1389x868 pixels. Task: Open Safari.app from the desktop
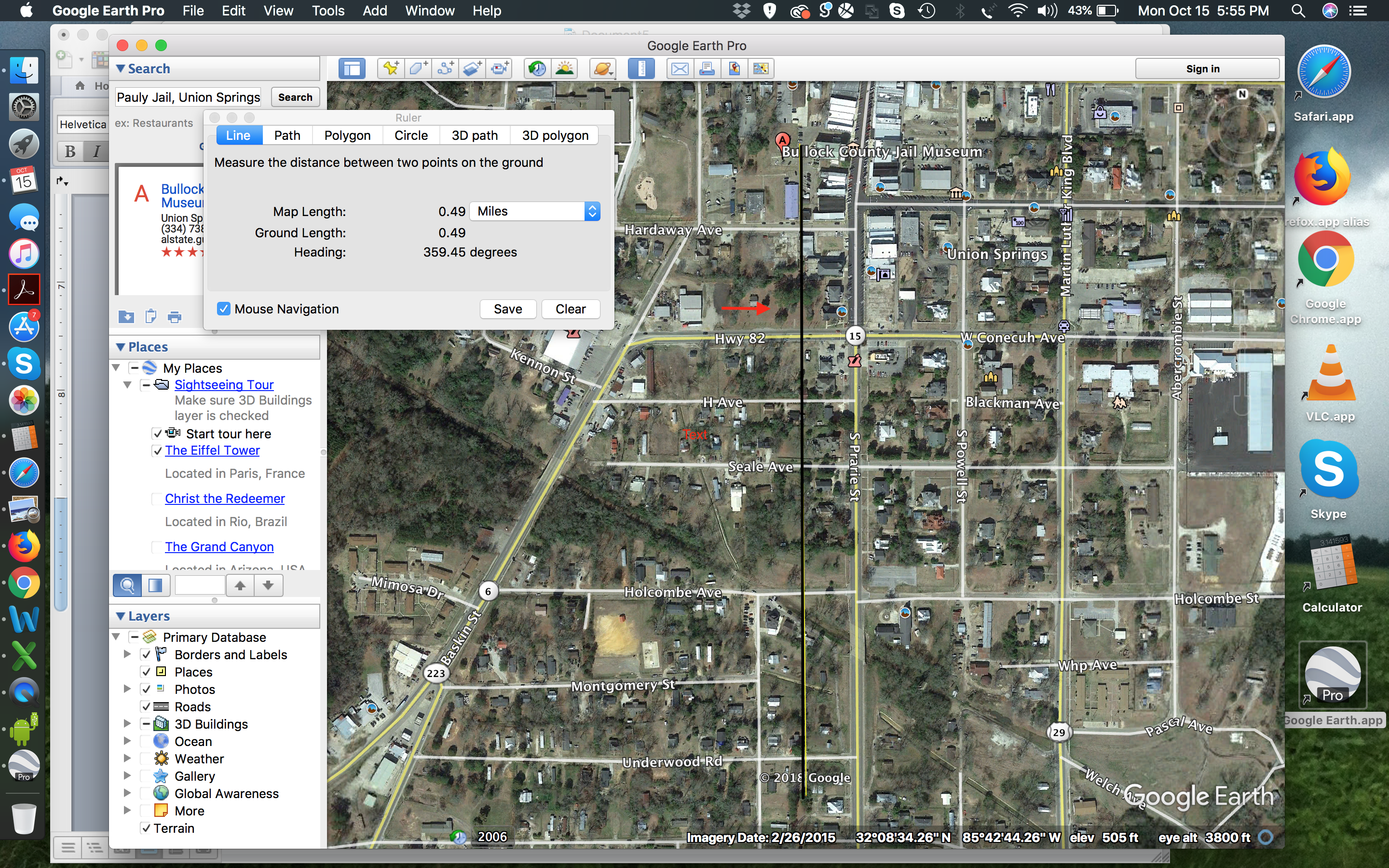[1323, 73]
